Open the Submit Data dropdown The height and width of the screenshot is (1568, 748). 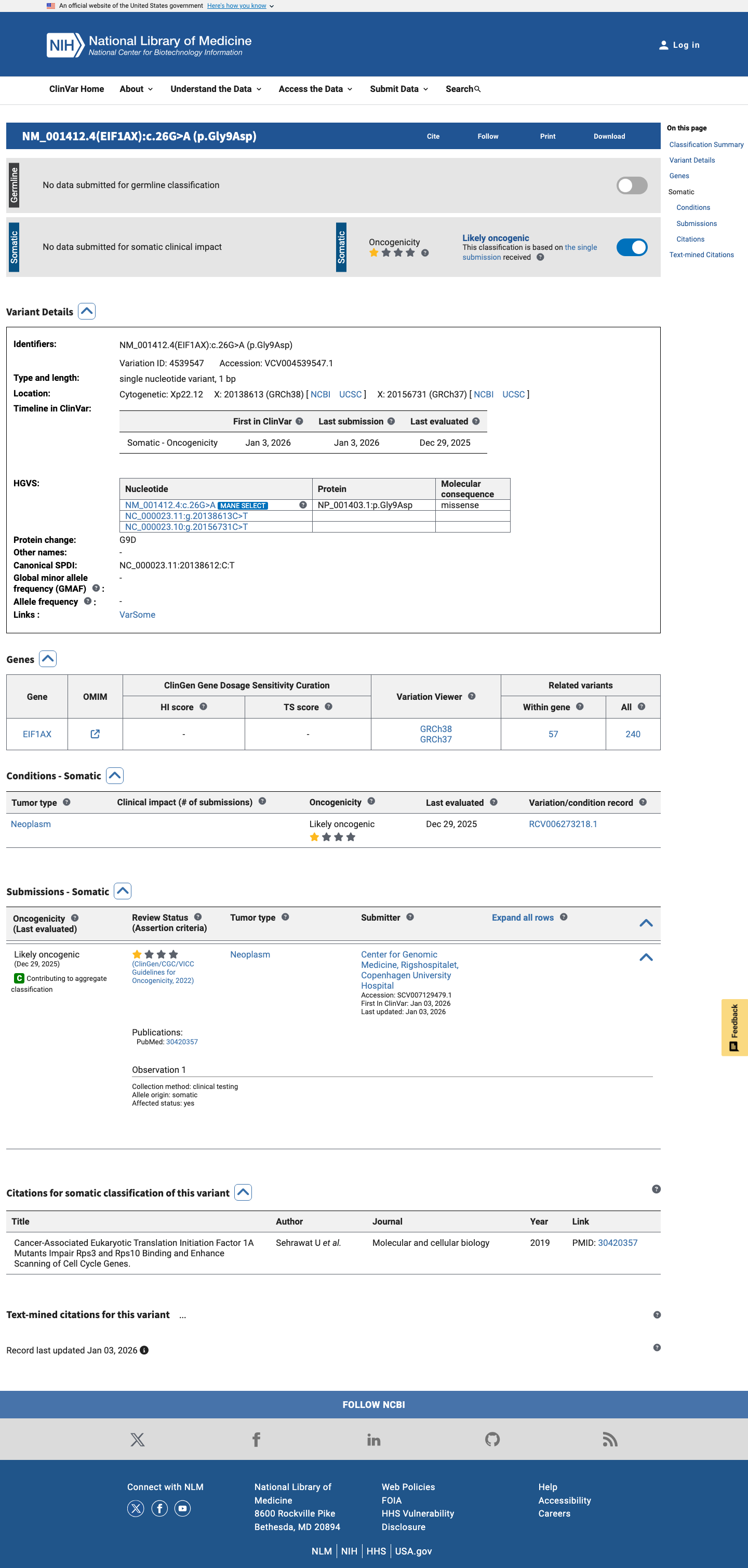click(399, 89)
